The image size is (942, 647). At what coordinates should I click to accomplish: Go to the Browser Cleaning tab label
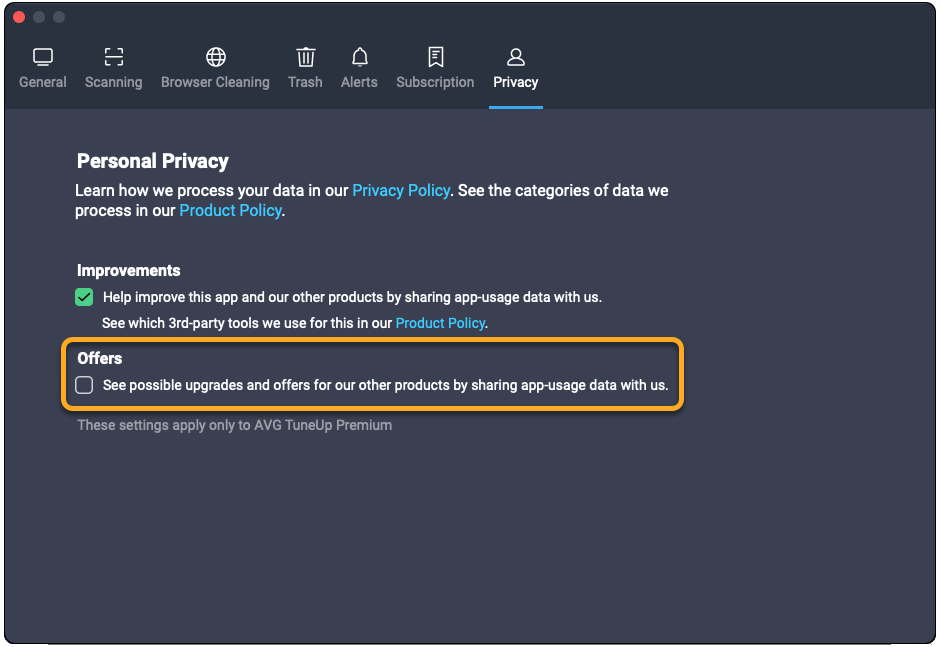[x=215, y=82]
